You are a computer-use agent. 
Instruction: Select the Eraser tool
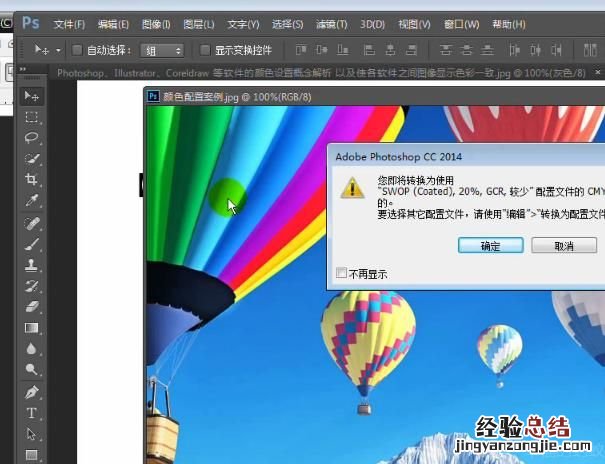click(32, 307)
